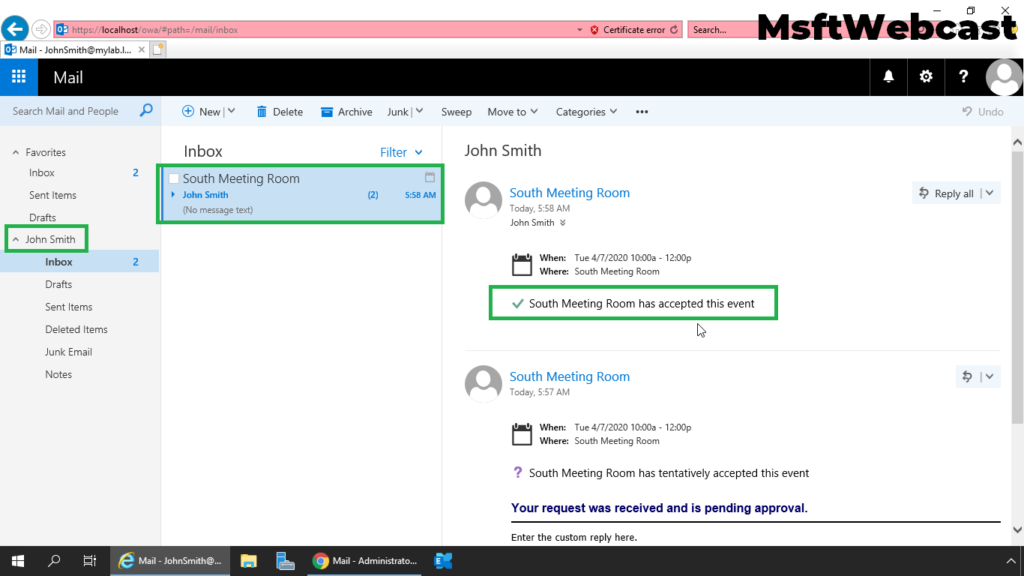Screen dimensions: 1024x576
Task: Open Windows taskbar search
Action: click(54, 561)
